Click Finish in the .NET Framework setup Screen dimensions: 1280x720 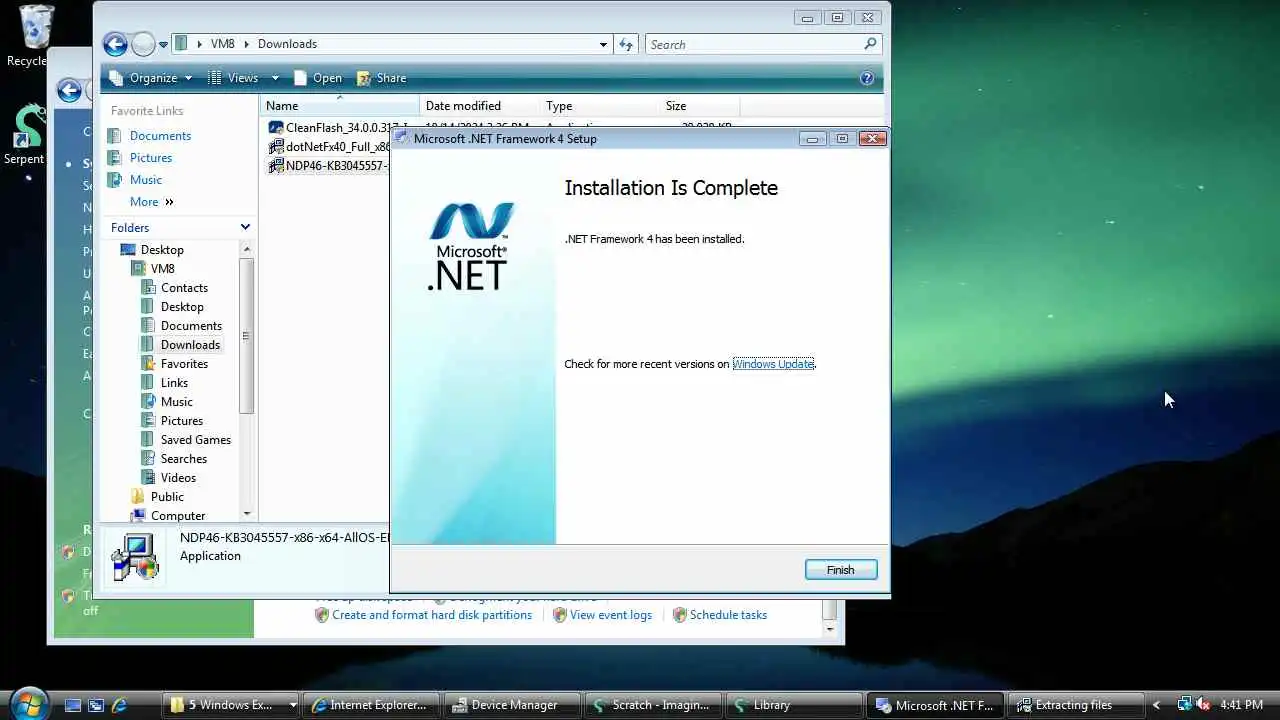click(x=840, y=570)
